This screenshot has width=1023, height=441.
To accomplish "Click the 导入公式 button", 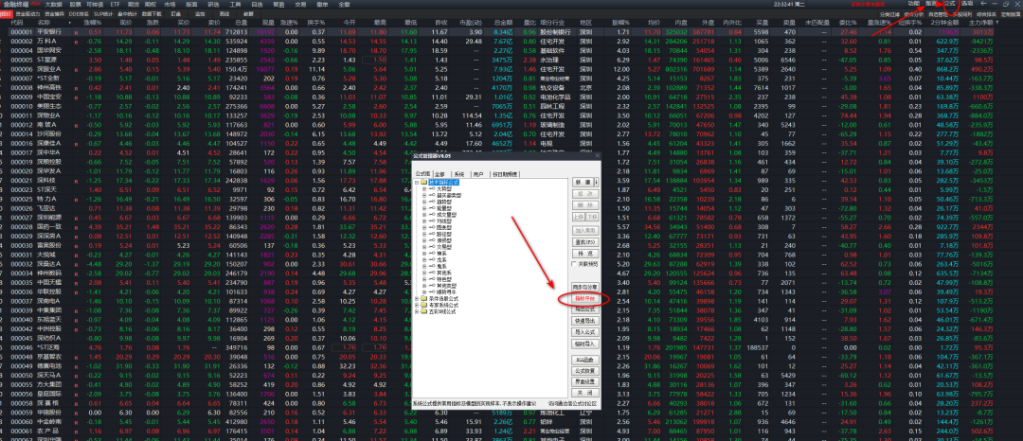I will coord(585,332).
